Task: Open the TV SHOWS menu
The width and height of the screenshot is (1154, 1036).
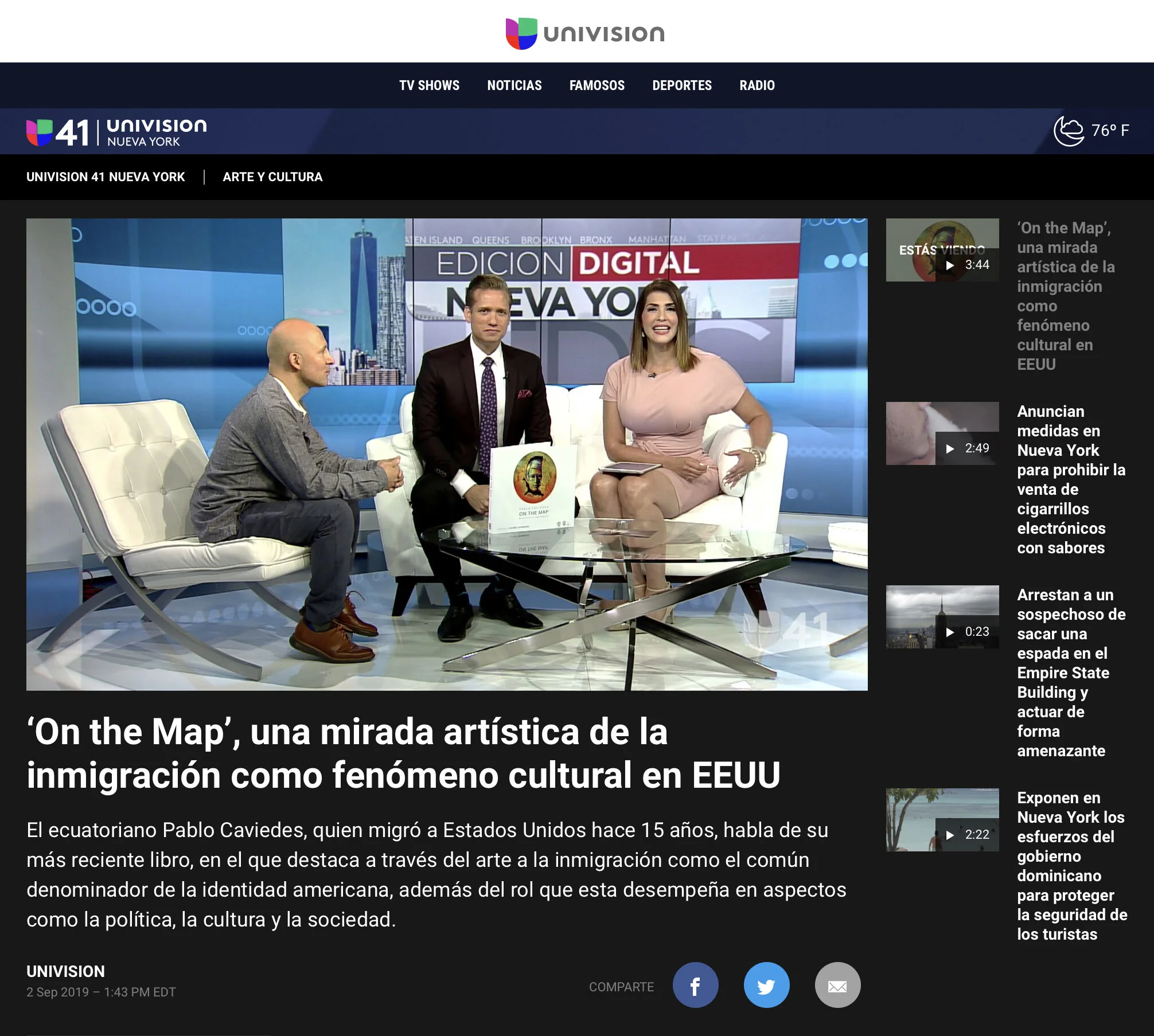Action: click(429, 85)
